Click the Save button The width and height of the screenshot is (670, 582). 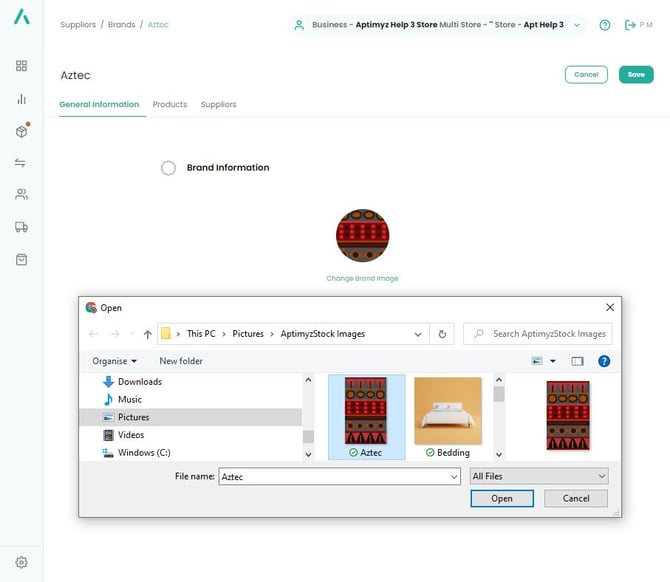tap(636, 75)
